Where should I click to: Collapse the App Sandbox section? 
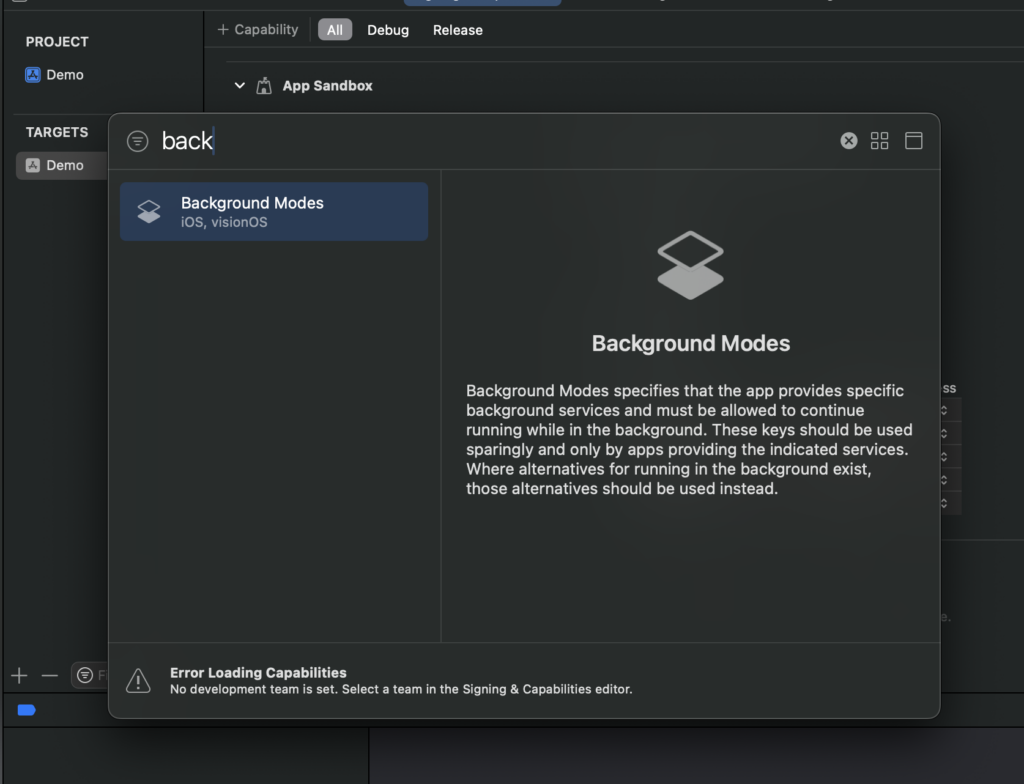[239, 86]
